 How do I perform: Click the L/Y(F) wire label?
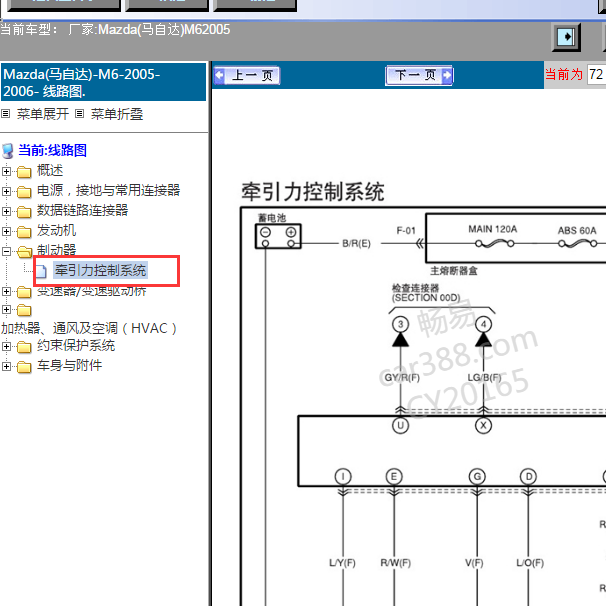[x=342, y=563]
